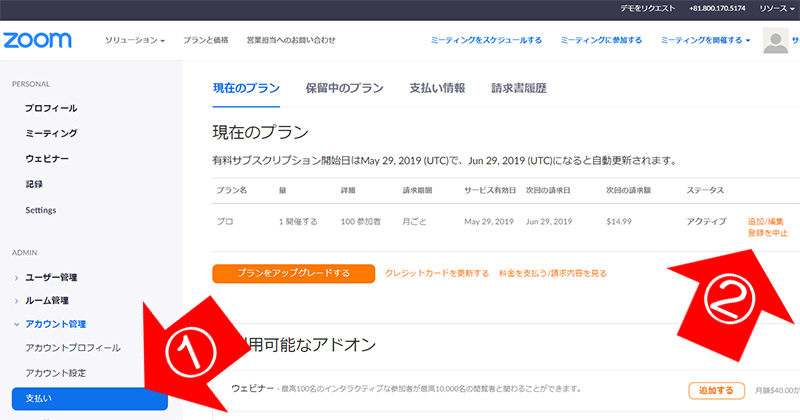800x420 pixels.
Task: Click the 追加/編集 link for the Pro plan
Action: pos(767,221)
